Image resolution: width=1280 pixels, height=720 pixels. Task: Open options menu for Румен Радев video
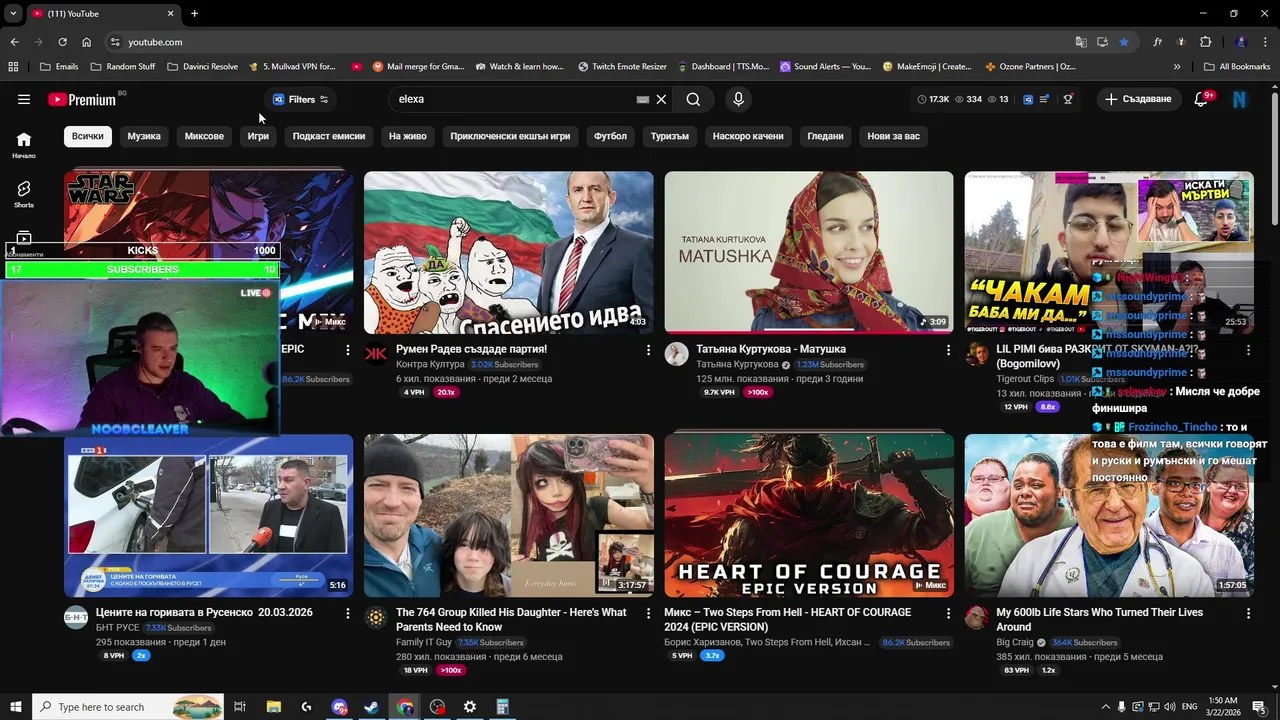(x=648, y=350)
